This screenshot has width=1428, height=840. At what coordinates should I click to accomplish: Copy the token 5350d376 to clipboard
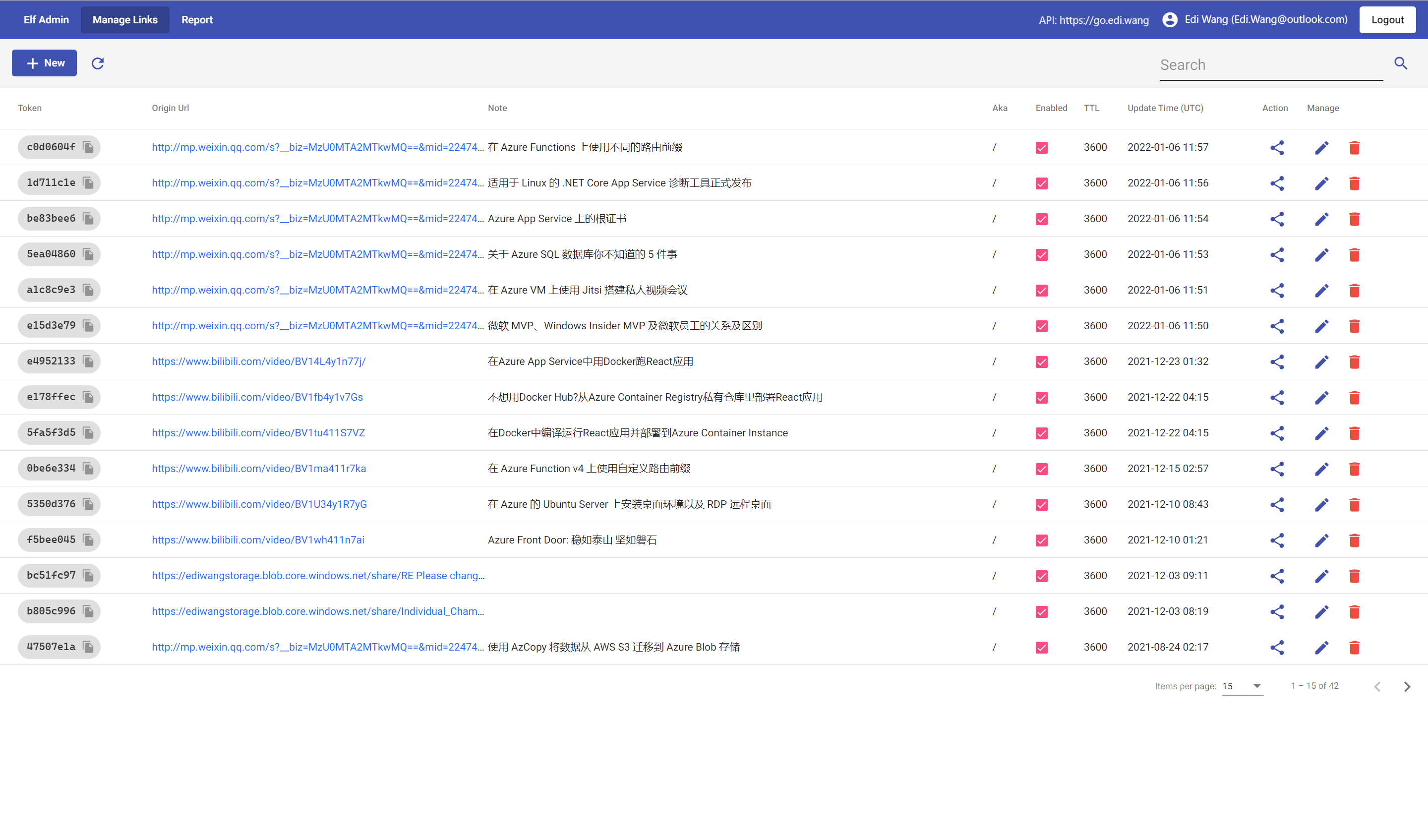(x=88, y=504)
